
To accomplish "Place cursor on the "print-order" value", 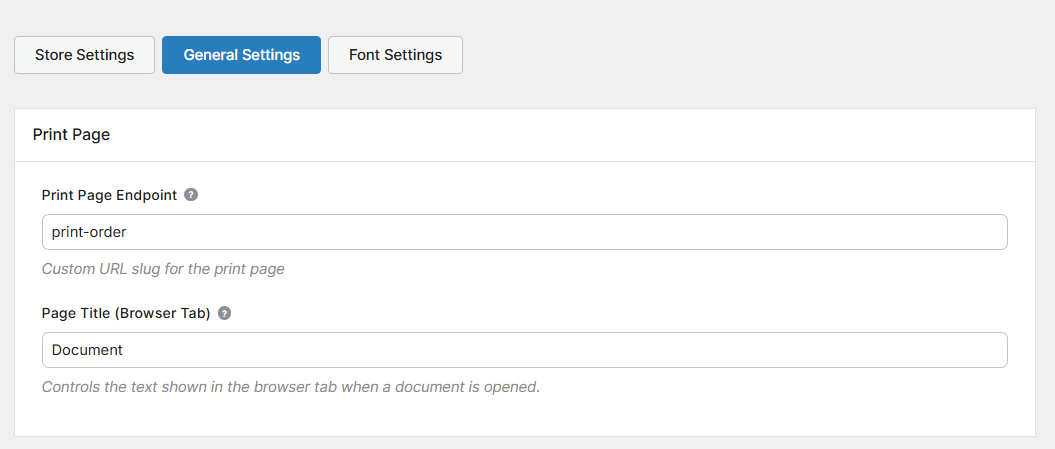I will (89, 232).
